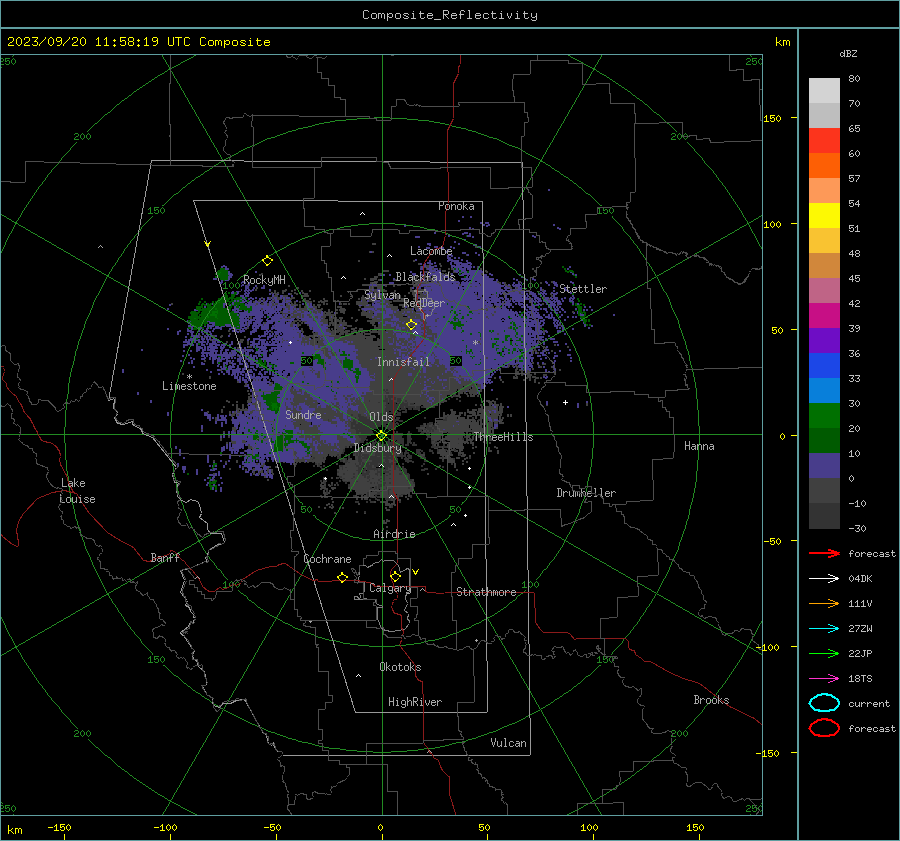Click the Cochrane label
The width and height of the screenshot is (900, 841).
pos(327,559)
